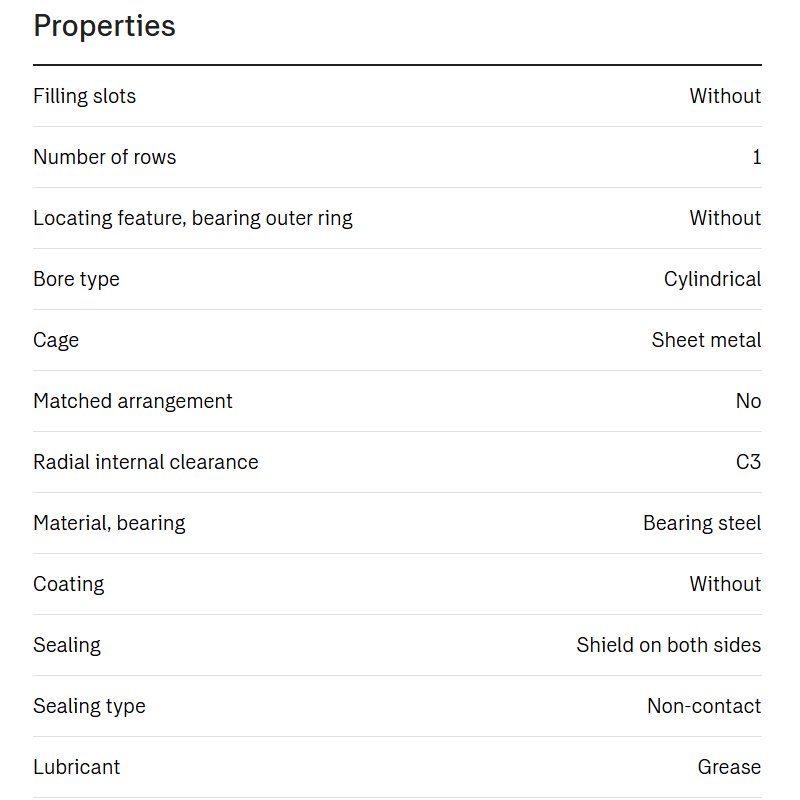This screenshot has width=800, height=800.
Task: Click the Material, bearing label
Action: tap(109, 523)
